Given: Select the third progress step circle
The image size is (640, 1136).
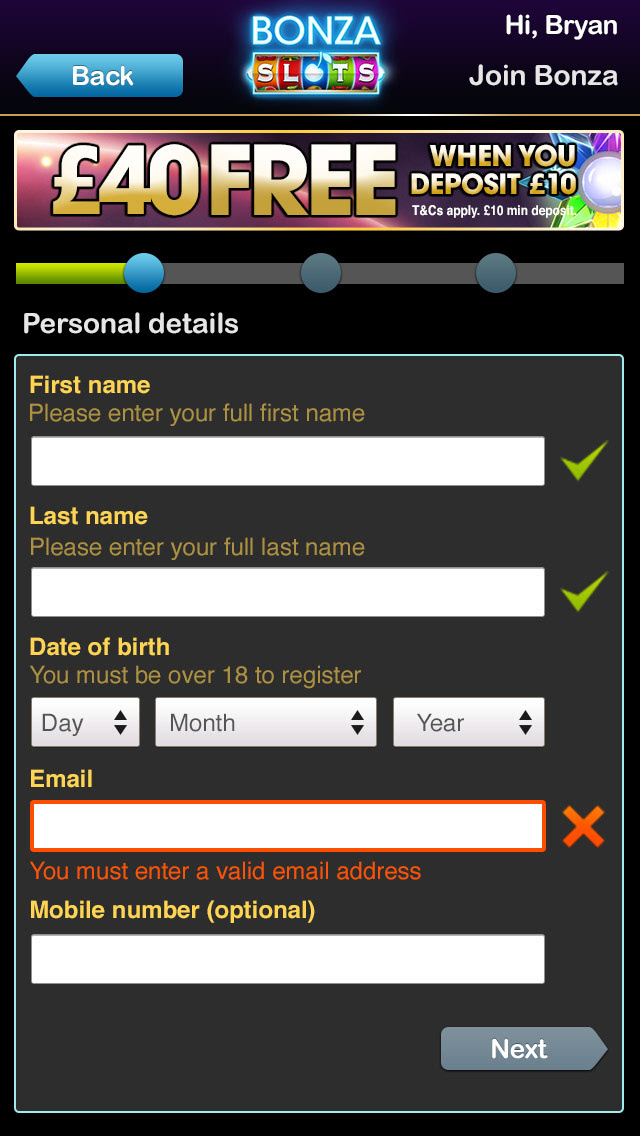Looking at the screenshot, I should (496, 273).
